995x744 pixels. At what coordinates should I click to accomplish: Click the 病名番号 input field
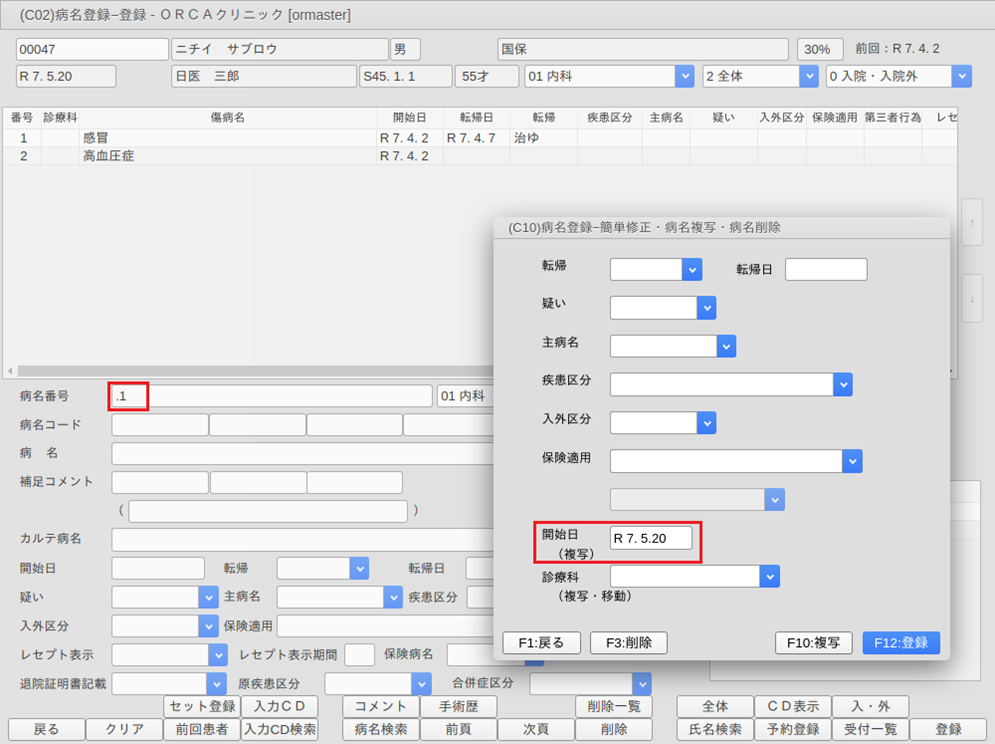tap(270, 396)
